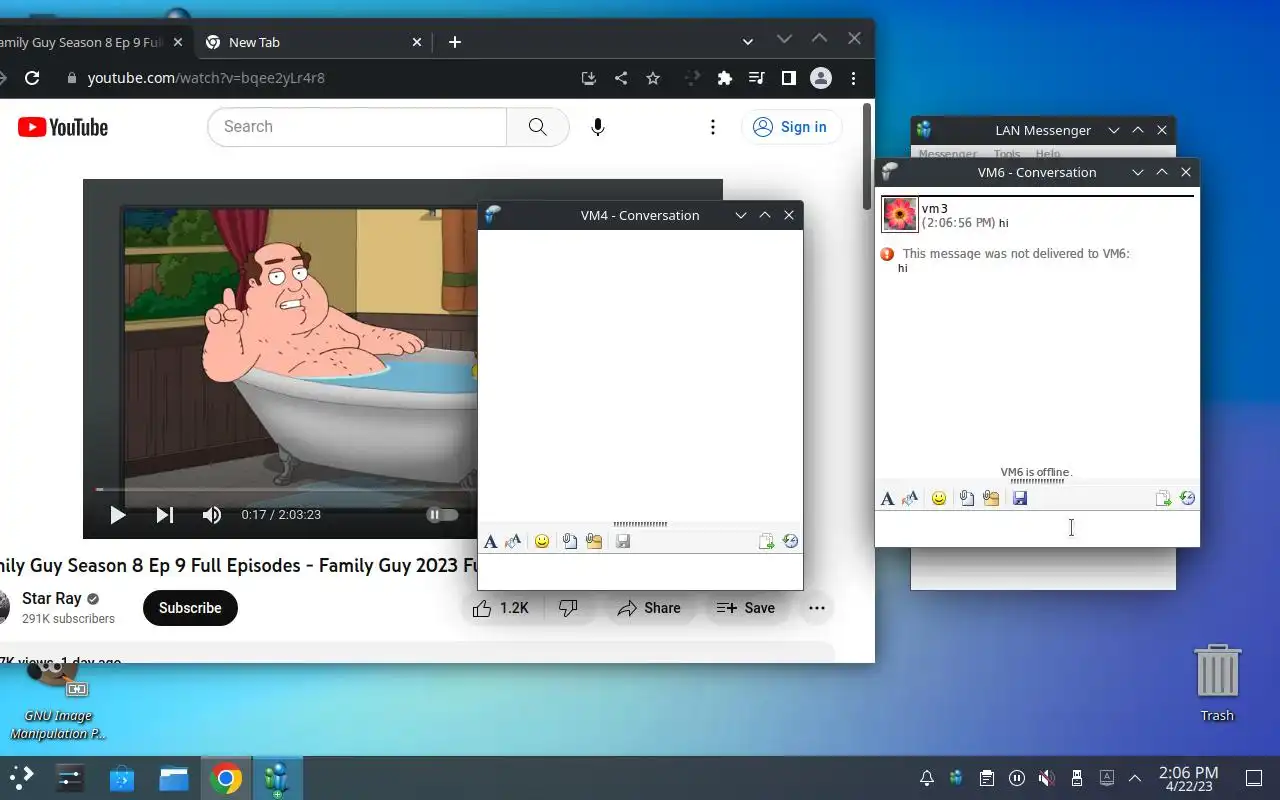Click send file icon in VM4 Conversation
The width and height of the screenshot is (1280, 800).
tap(569, 541)
